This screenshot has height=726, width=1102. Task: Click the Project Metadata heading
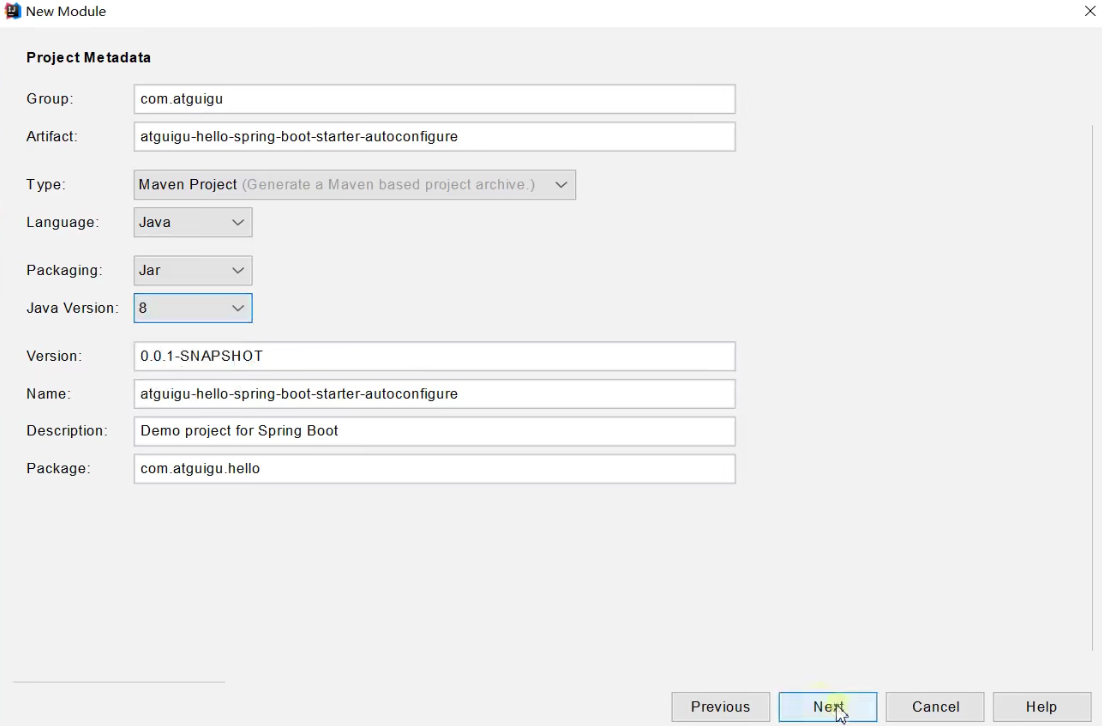click(x=89, y=58)
